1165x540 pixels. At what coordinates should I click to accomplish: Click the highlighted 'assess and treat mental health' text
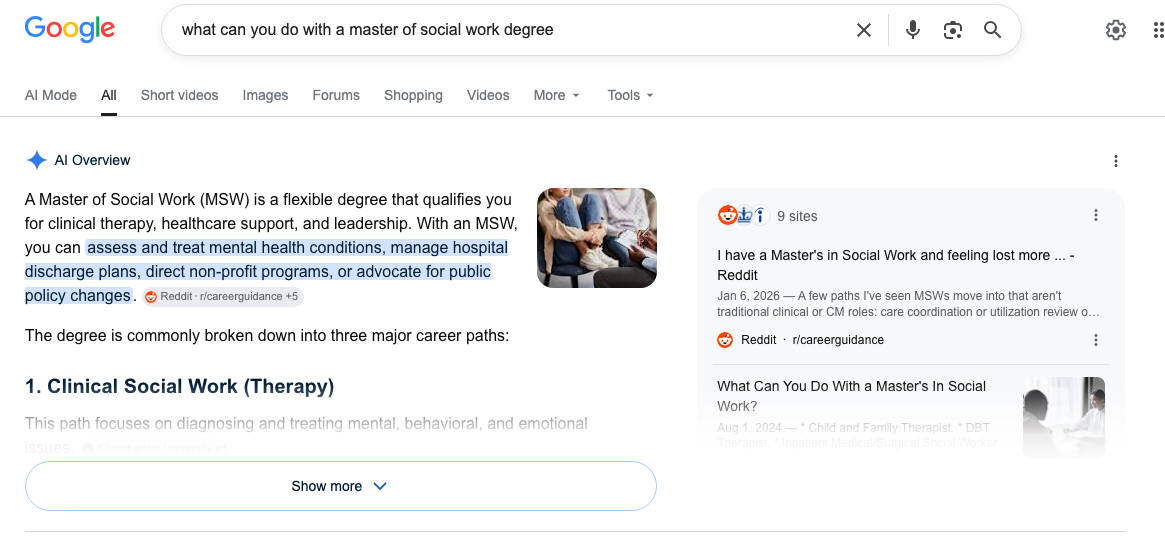[x=266, y=271]
